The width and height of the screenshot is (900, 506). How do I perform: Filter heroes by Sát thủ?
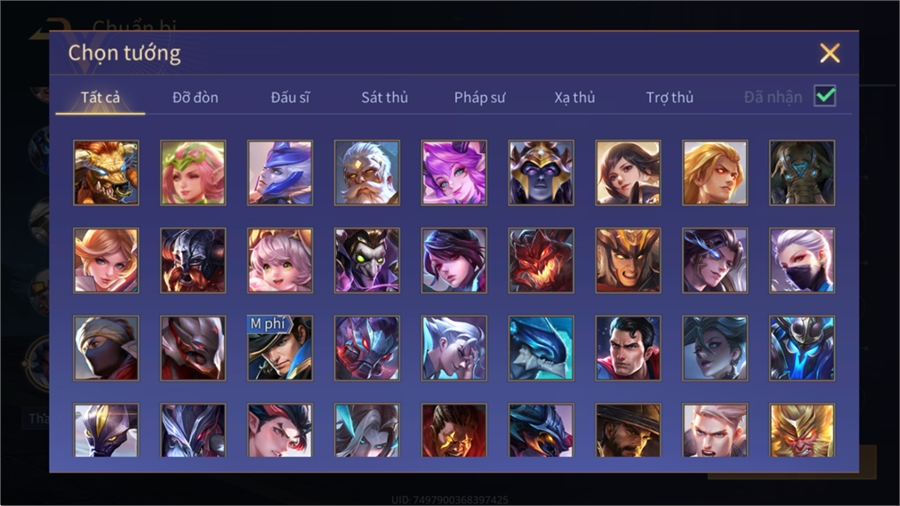[385, 98]
